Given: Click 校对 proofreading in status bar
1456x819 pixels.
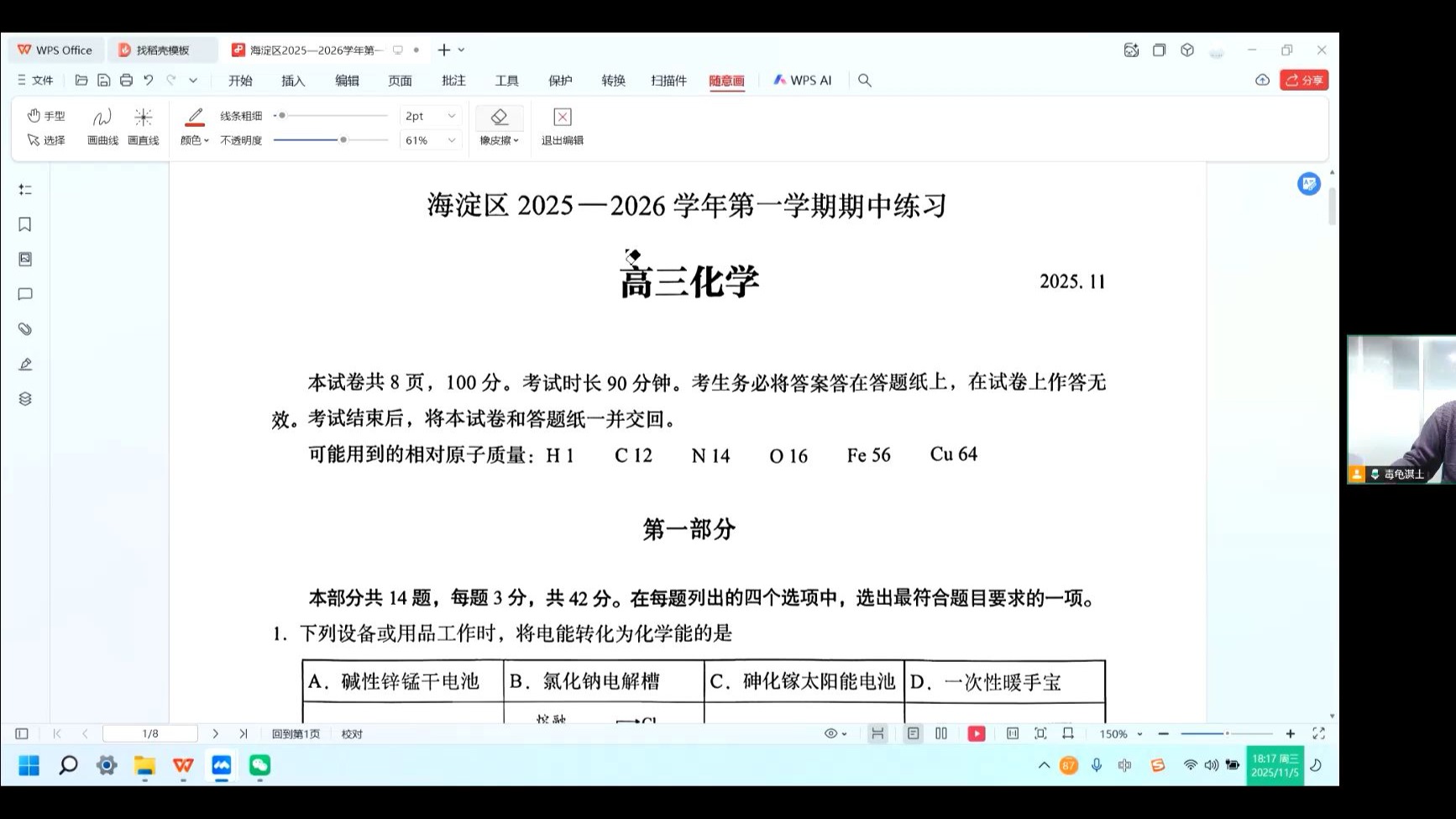Looking at the screenshot, I should 352,734.
